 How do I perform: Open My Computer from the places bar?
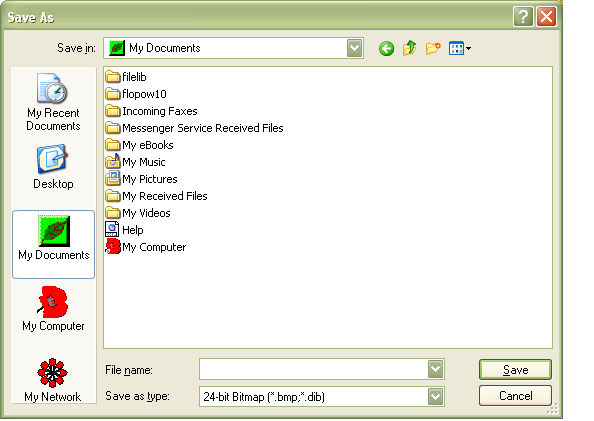(53, 309)
